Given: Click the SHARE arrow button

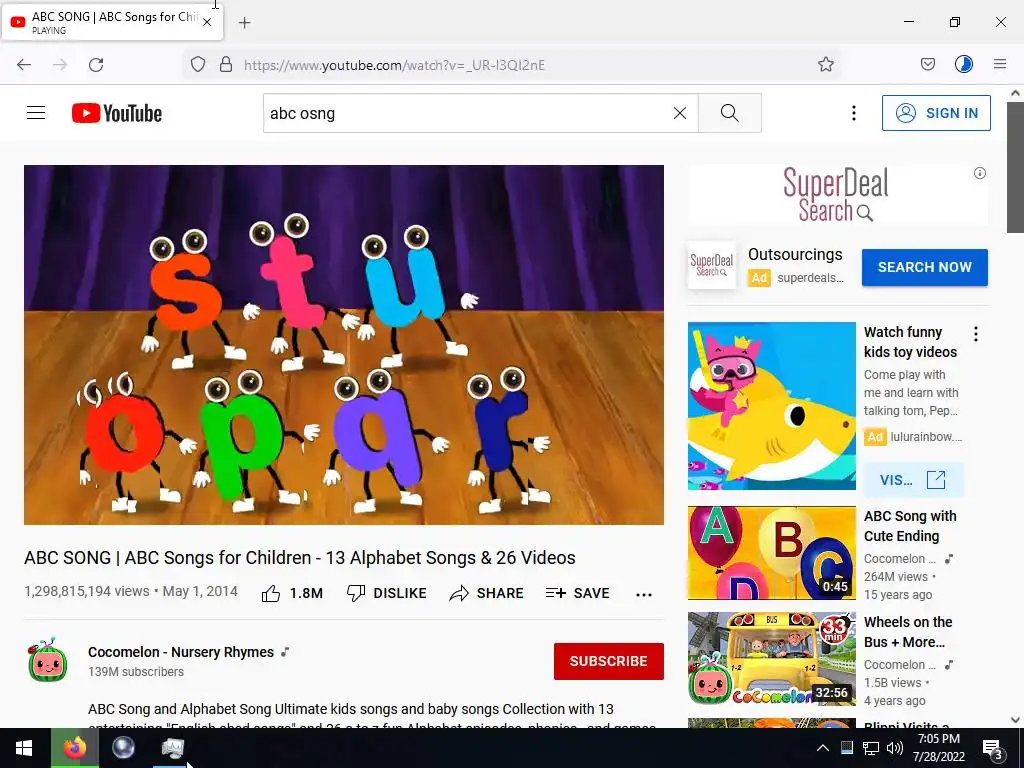Looking at the screenshot, I should [487, 593].
